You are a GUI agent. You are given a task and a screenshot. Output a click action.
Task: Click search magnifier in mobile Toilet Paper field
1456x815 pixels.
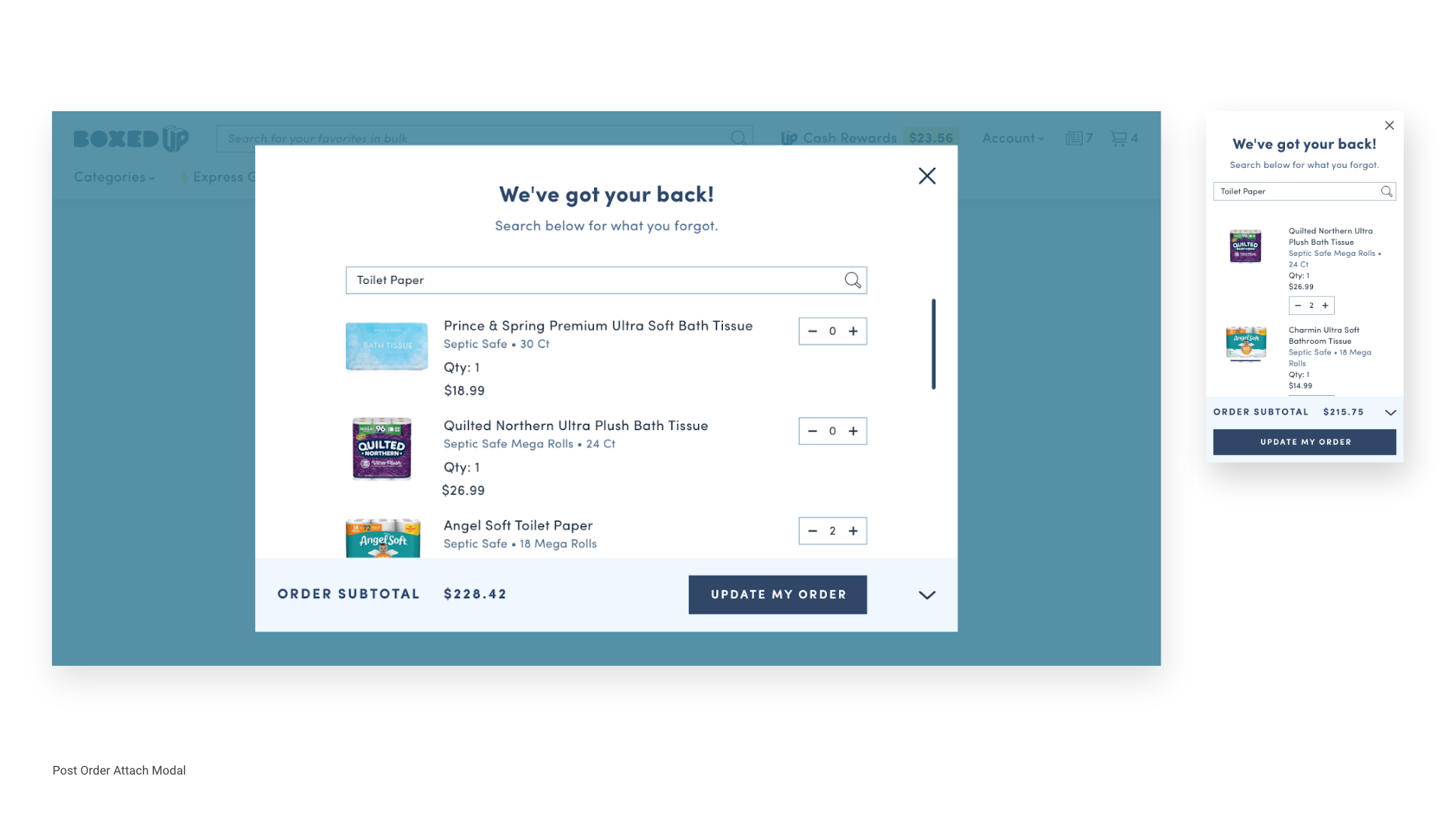point(1387,191)
